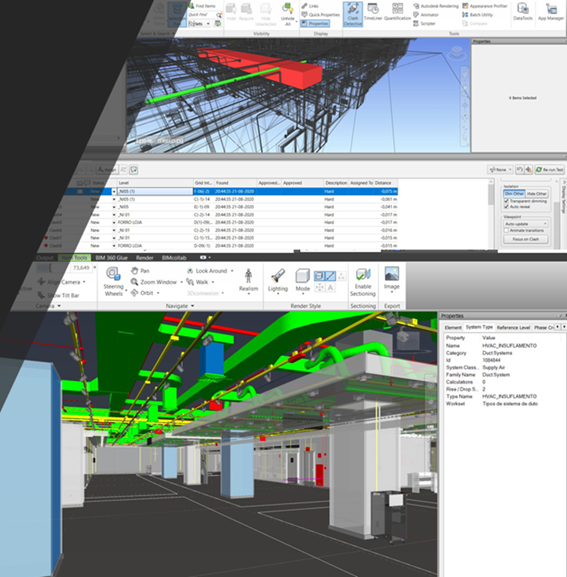Image resolution: width=567 pixels, height=577 pixels.
Task: Open the App Manager
Action: click(x=551, y=12)
